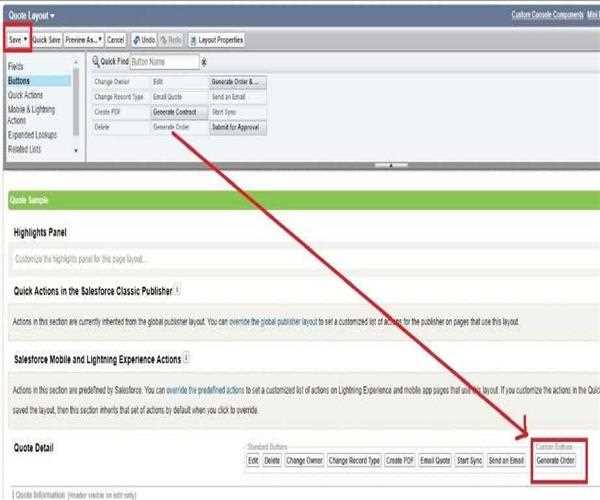The image size is (600, 500).
Task: Select Start Sync in the palette
Action: pos(238,112)
